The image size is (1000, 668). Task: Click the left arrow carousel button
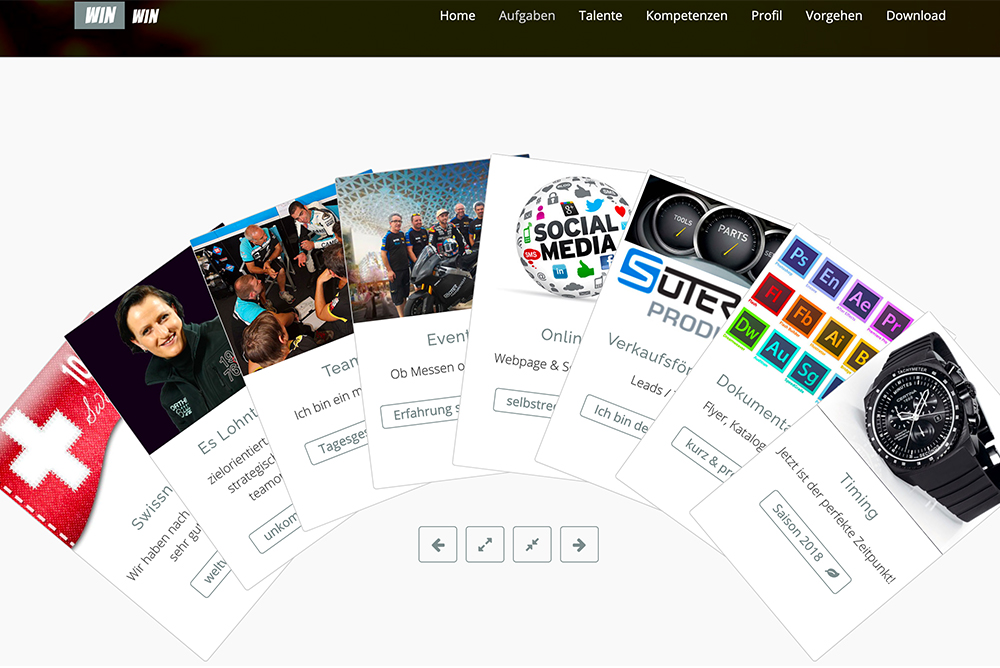(x=437, y=544)
